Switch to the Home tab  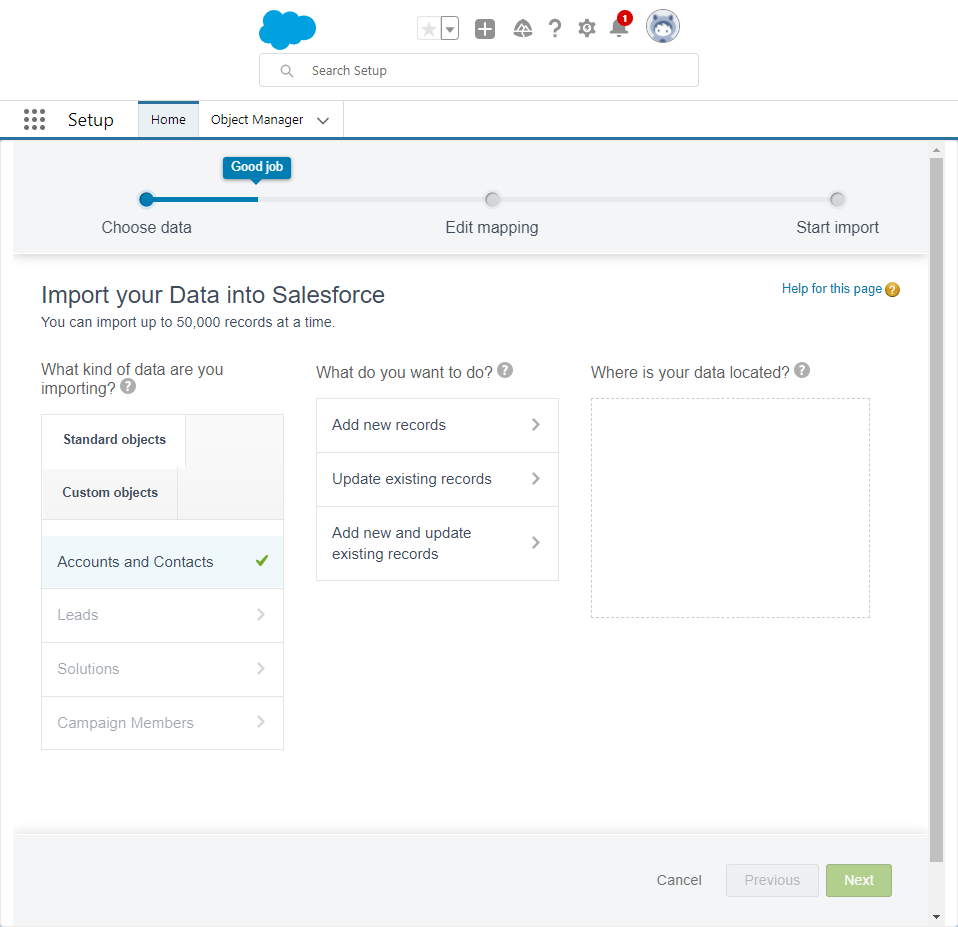168,120
